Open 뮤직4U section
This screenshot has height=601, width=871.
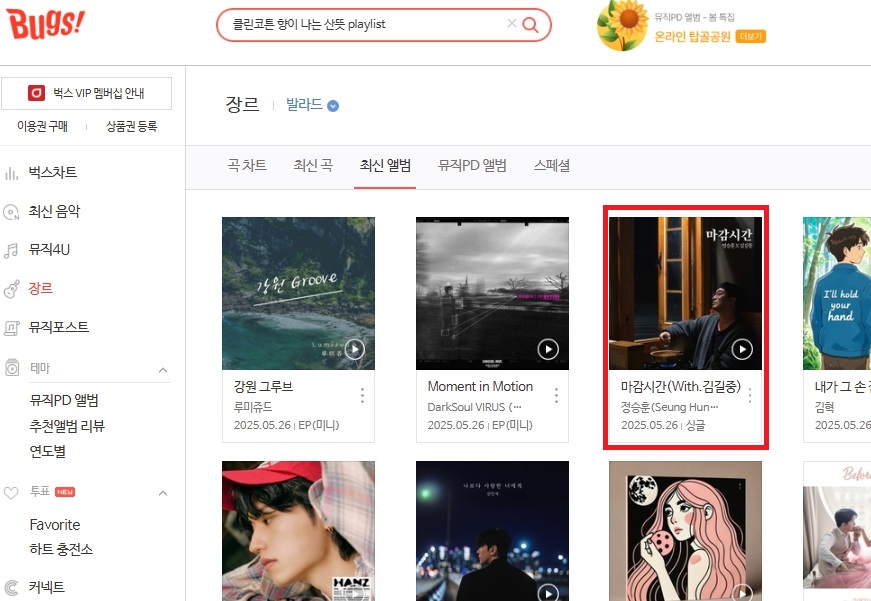[49, 250]
